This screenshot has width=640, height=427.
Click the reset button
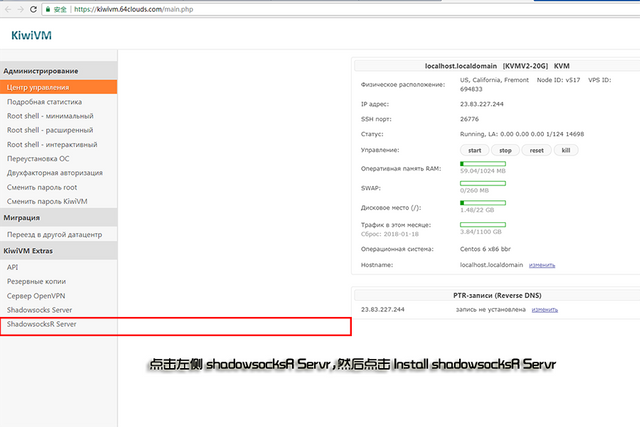point(536,150)
